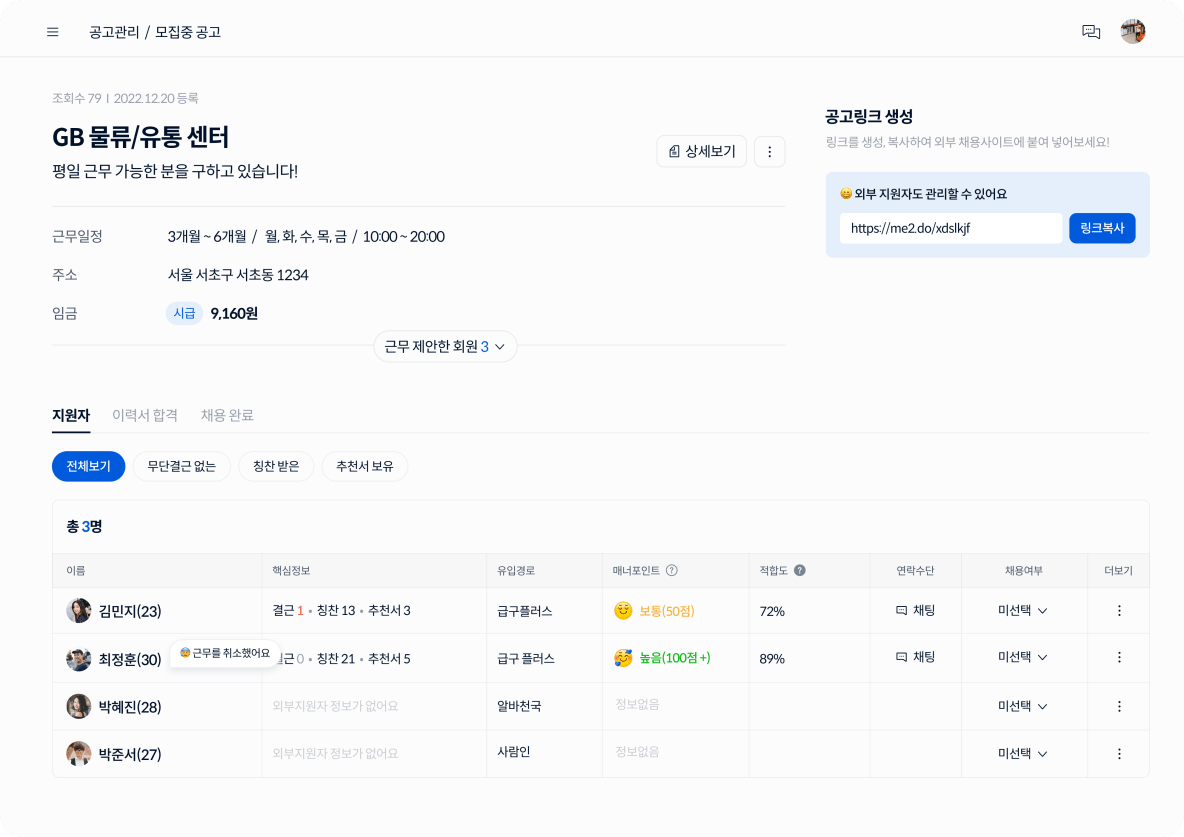Open more options for 박혜진's row

pyautogui.click(x=1118, y=706)
